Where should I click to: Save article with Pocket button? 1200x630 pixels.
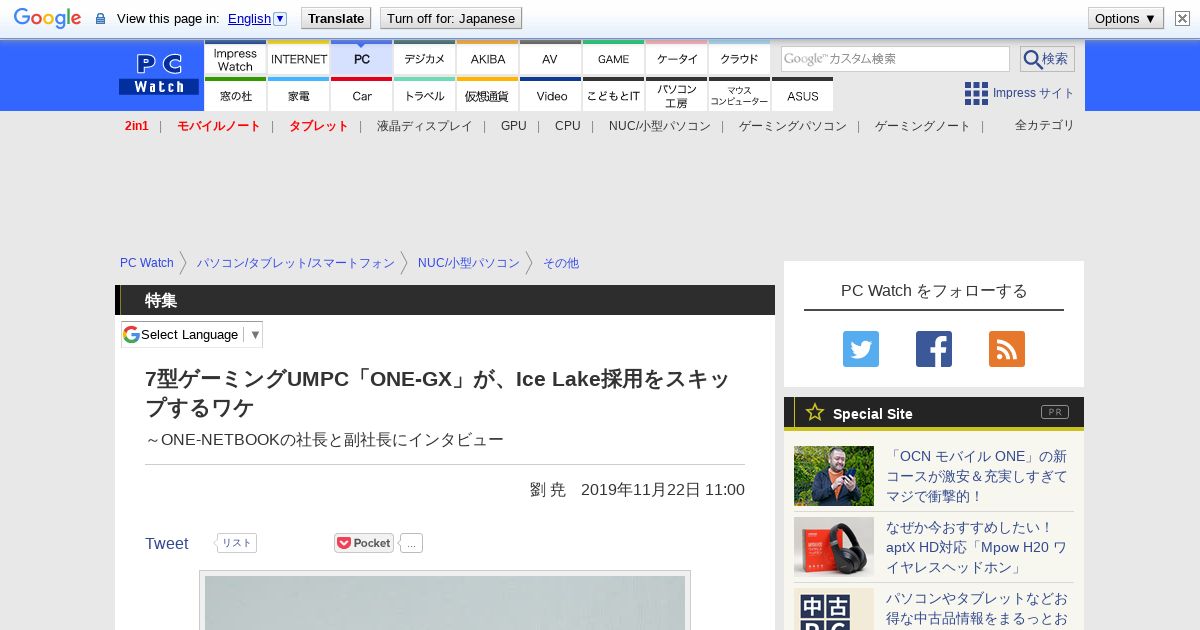click(364, 543)
